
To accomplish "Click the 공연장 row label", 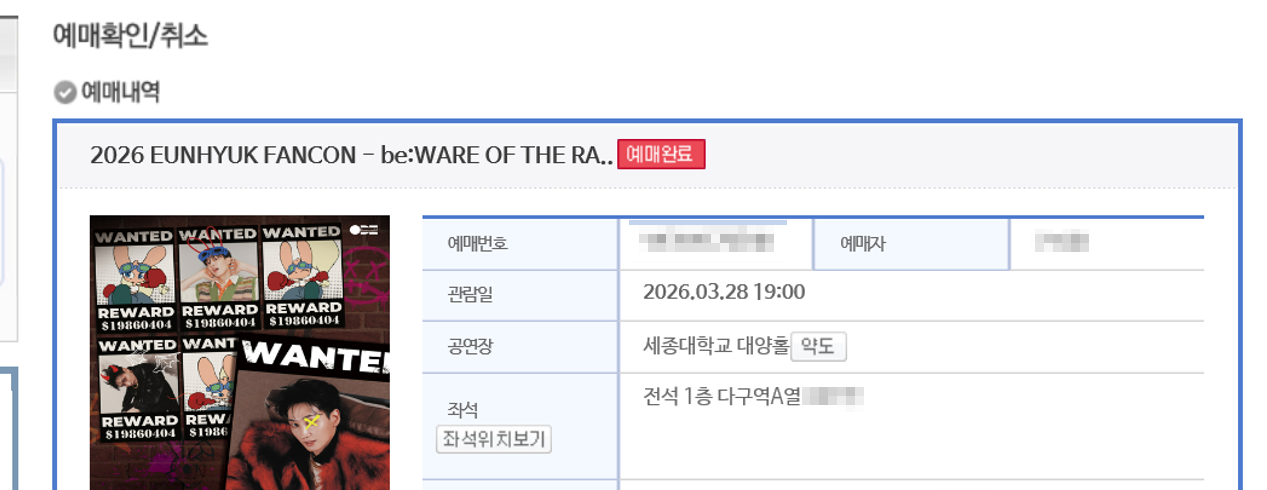I will [x=470, y=347].
